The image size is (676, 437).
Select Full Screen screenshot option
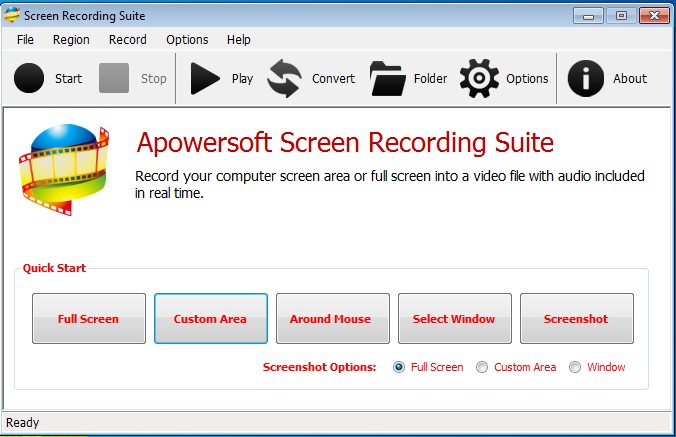[400, 367]
